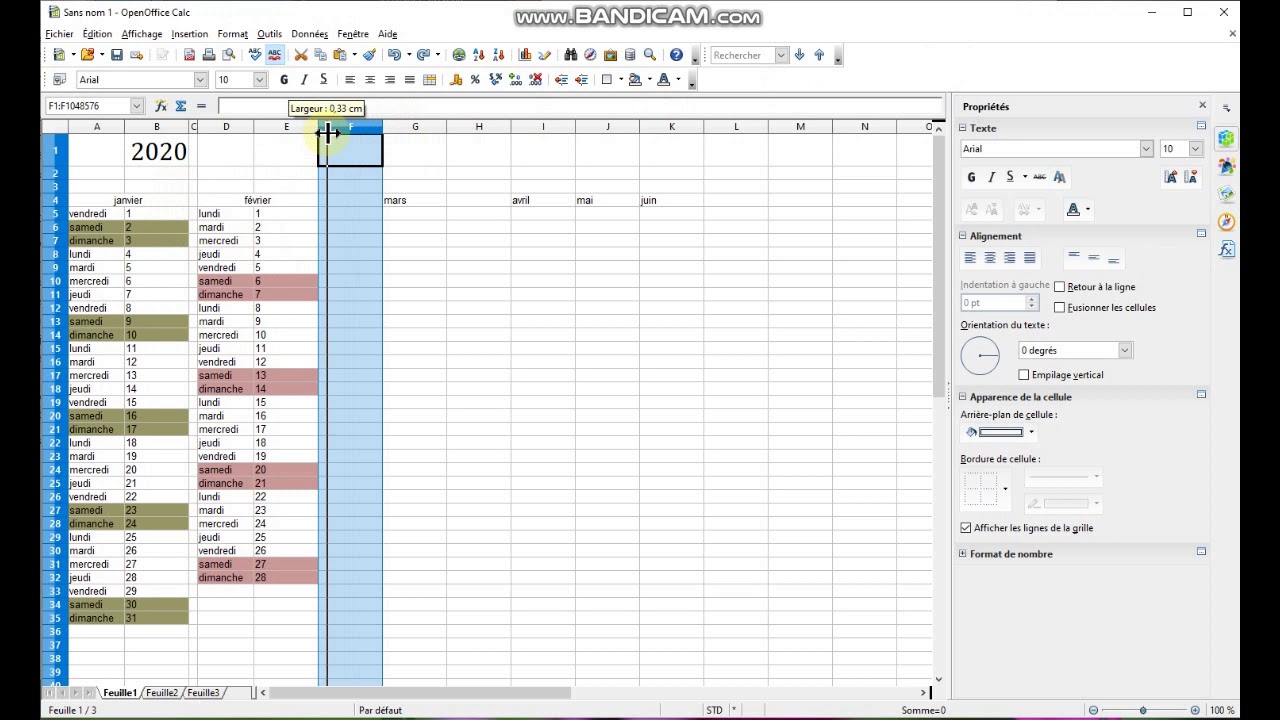Collapse the Alignement section
1280x720 pixels.
point(963,236)
